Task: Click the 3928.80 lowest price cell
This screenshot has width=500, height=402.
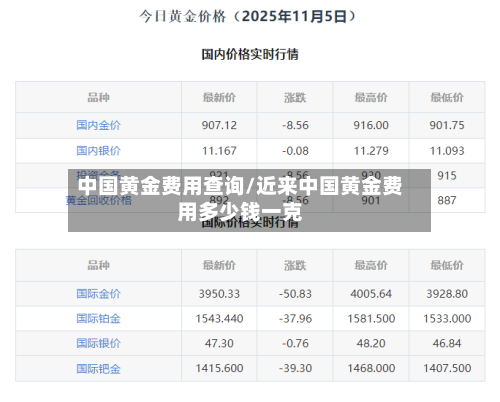Action: 447,294
